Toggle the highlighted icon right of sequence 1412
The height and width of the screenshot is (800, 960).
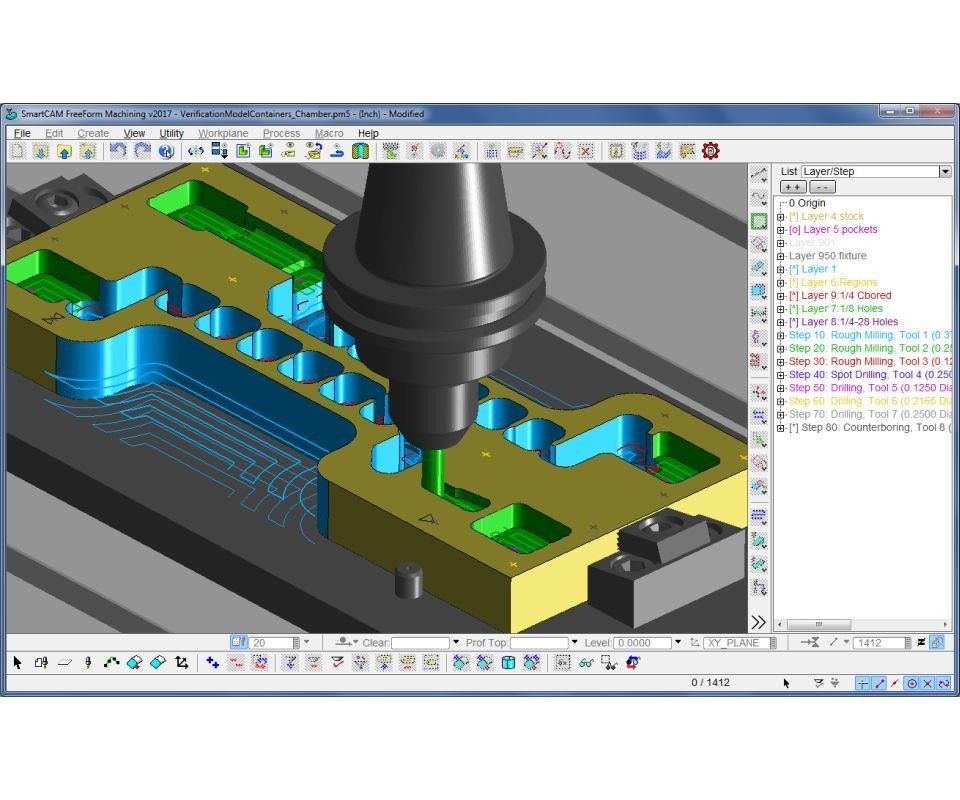(x=937, y=642)
